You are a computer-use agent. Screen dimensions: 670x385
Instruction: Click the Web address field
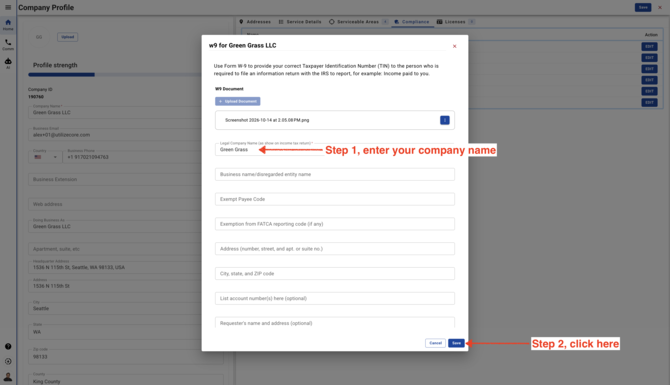click(x=115, y=204)
